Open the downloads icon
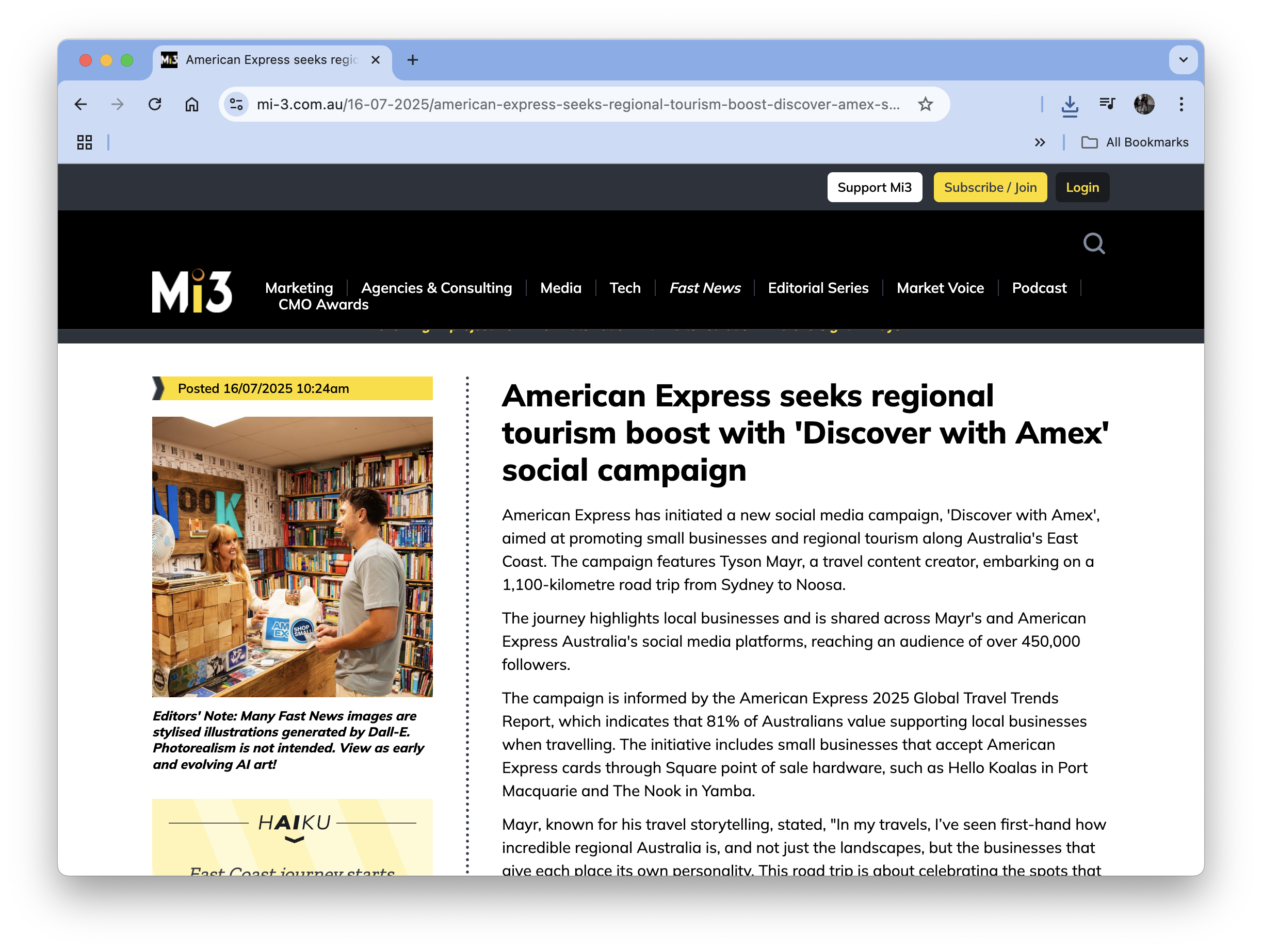This screenshot has width=1262, height=952. point(1070,105)
